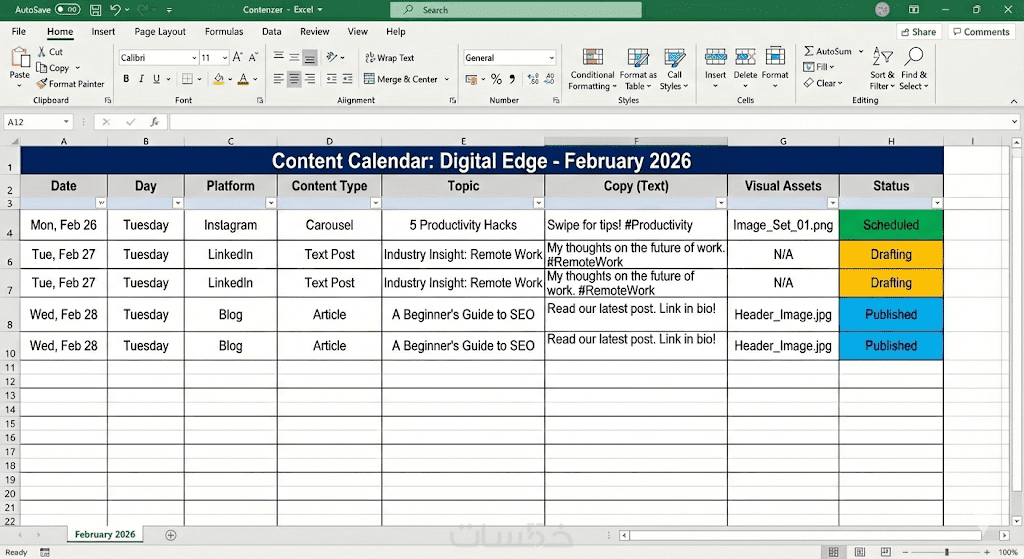Switch to Page Layout view icon
Image resolution: width=1024 pixels, height=559 pixels.
859,552
